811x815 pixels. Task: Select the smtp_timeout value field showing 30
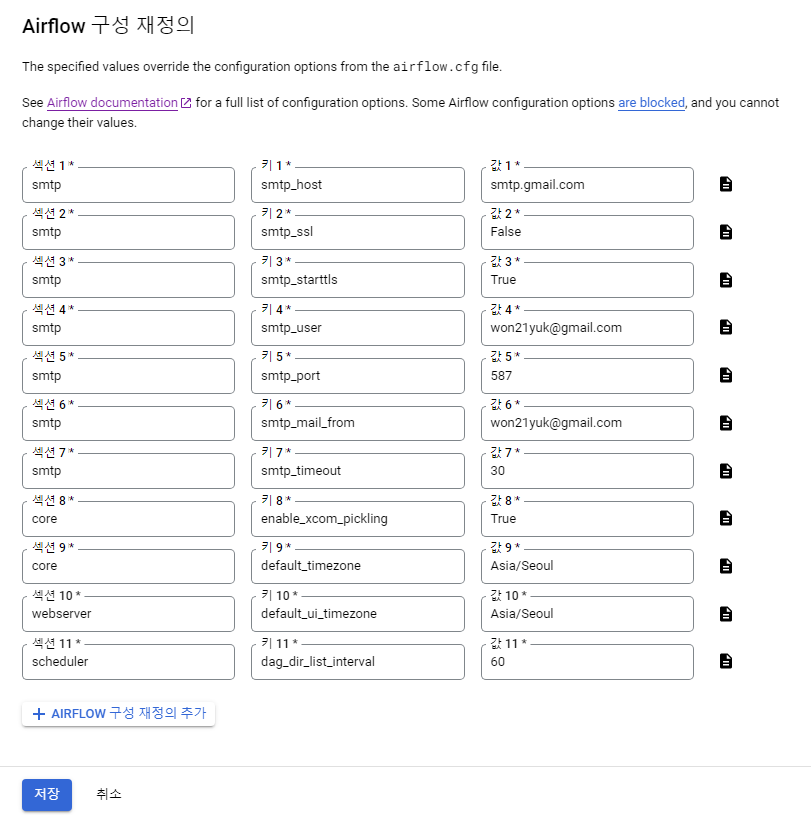pyautogui.click(x=587, y=471)
